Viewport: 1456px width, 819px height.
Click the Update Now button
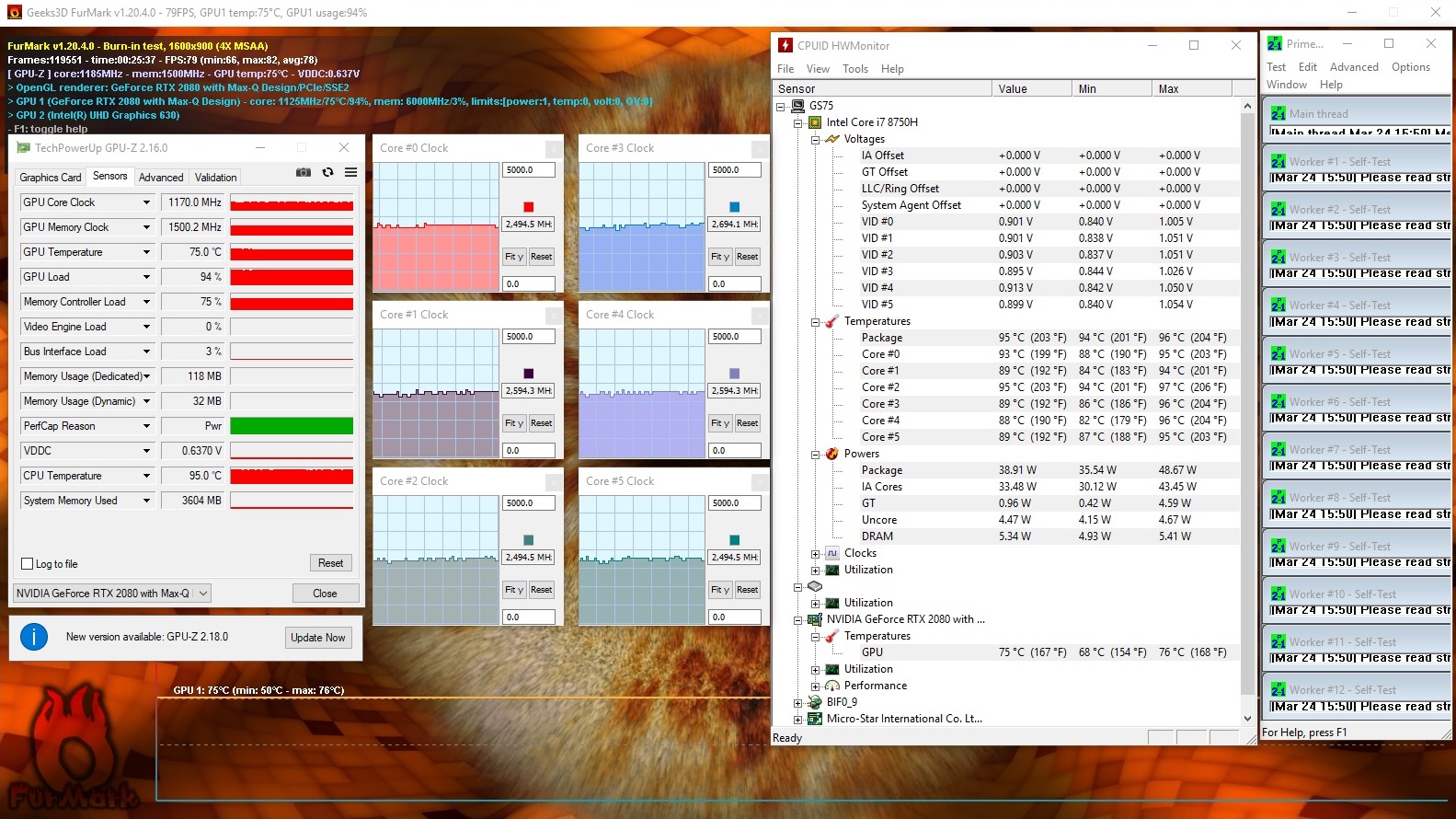point(318,638)
